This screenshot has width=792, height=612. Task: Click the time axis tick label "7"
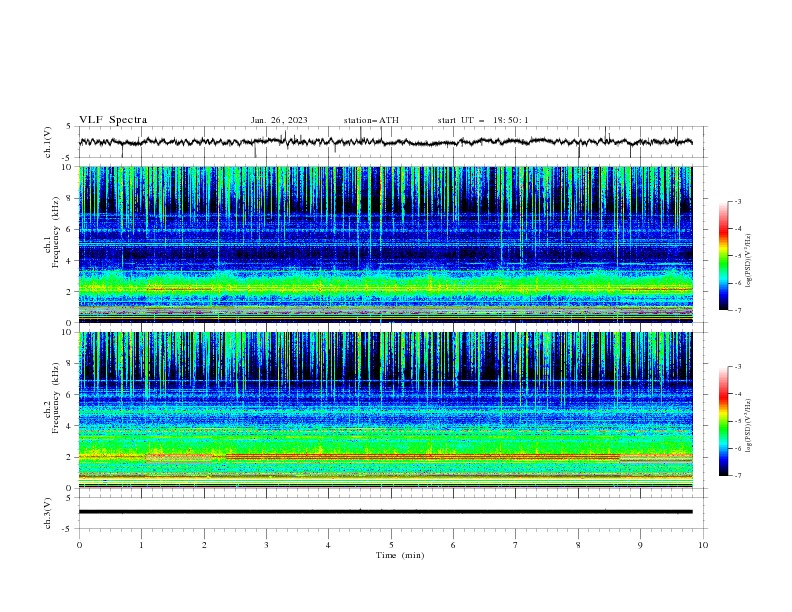[516, 545]
